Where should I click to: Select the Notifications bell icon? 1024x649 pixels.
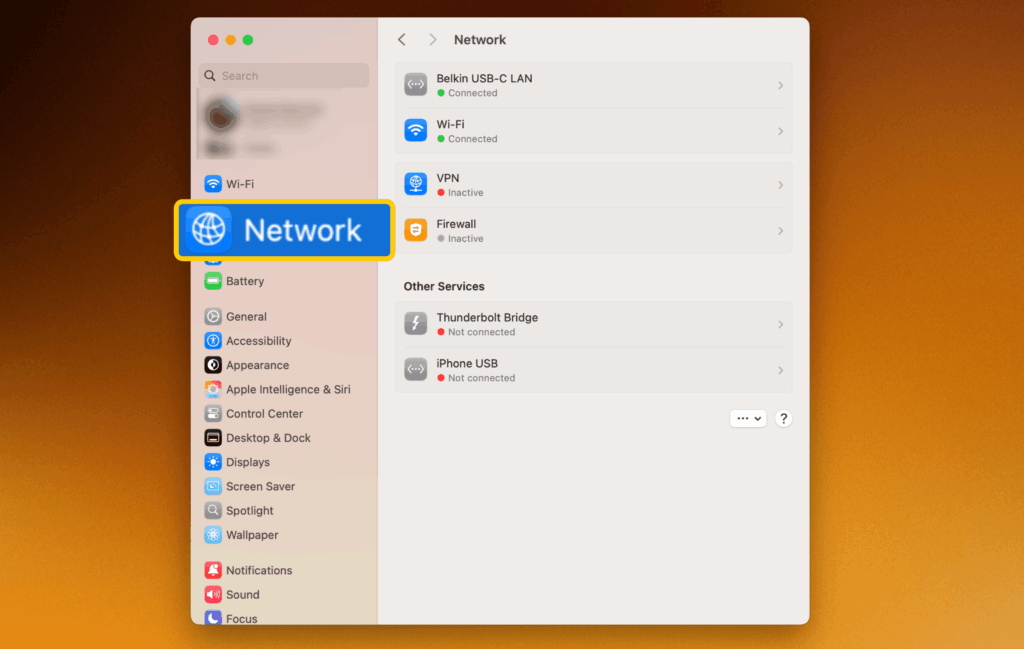211,570
